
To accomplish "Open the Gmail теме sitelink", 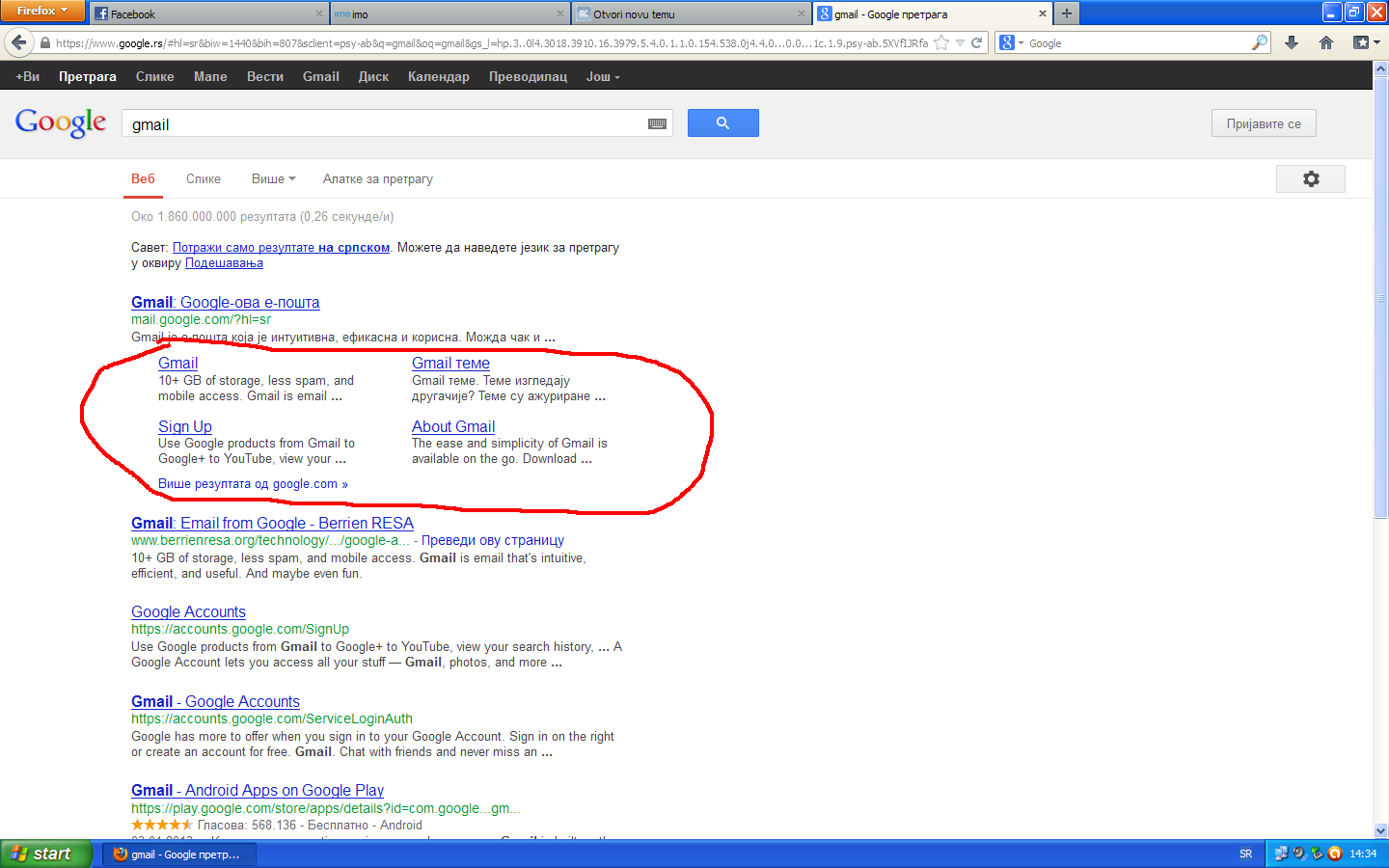I will point(450,363).
